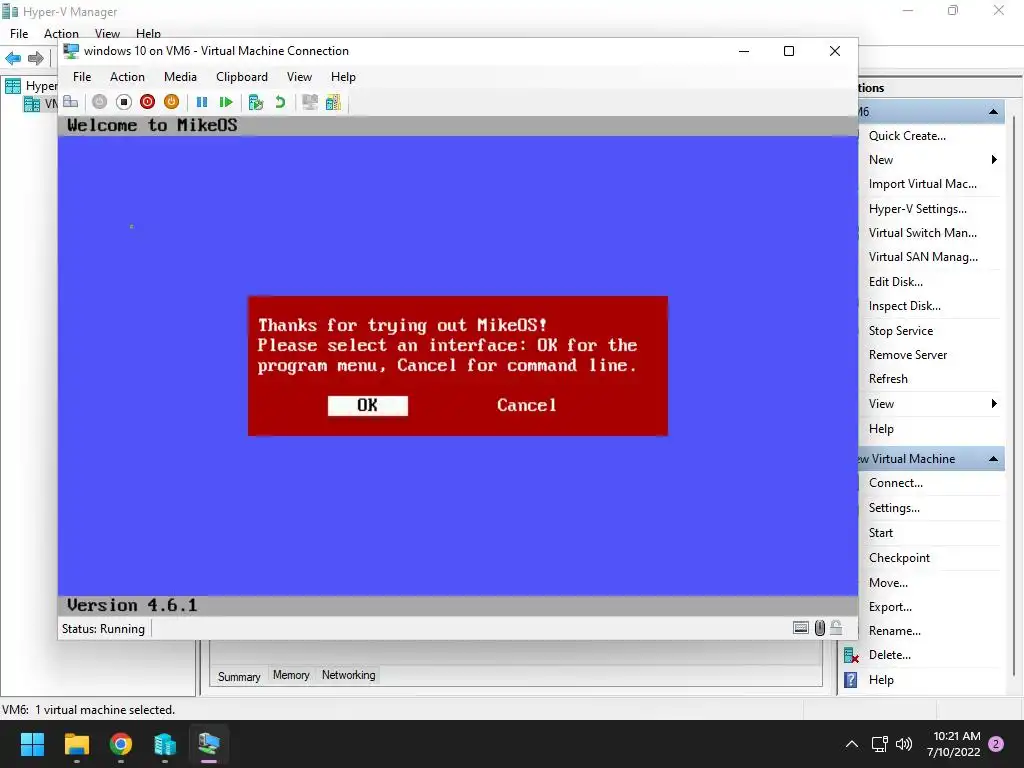
Task: Click Cancel in MikeOS dialog
Action: 526,406
